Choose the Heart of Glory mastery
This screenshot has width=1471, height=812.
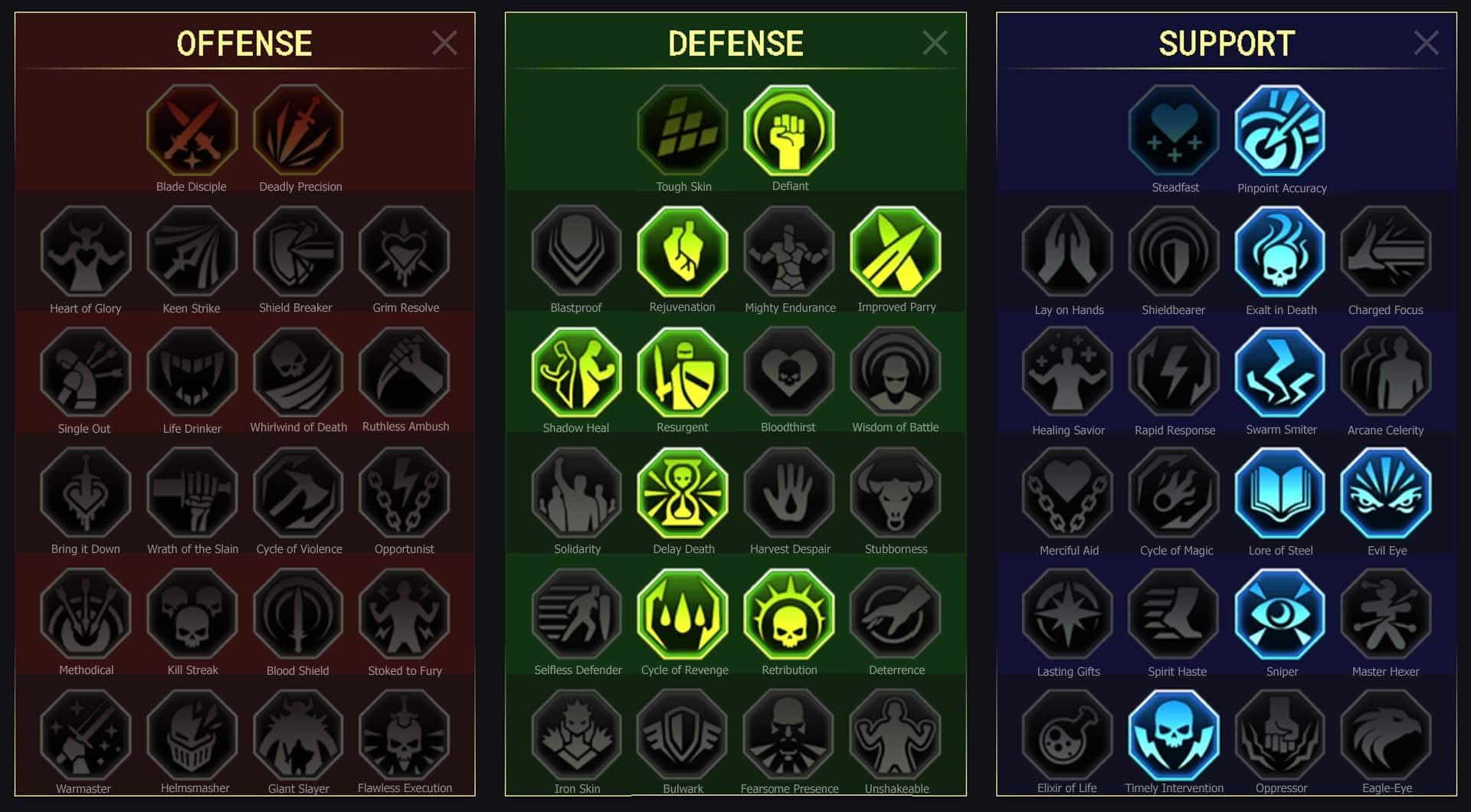86,251
